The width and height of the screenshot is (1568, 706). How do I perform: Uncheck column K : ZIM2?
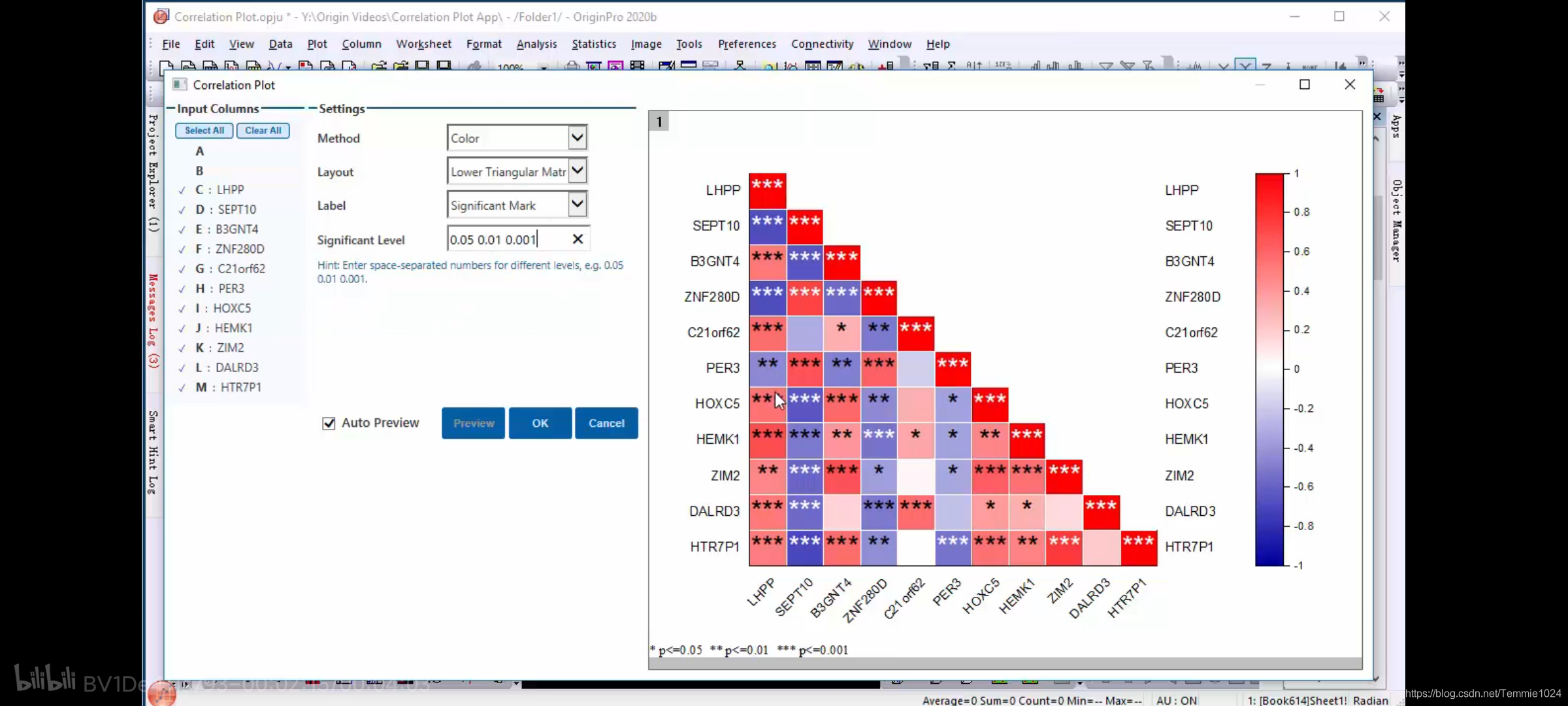coord(182,348)
